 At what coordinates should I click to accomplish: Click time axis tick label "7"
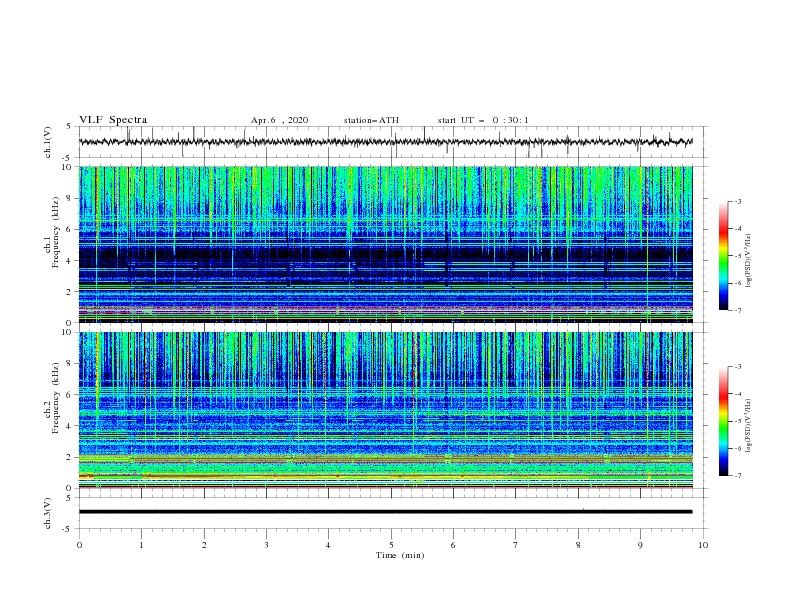(516, 545)
